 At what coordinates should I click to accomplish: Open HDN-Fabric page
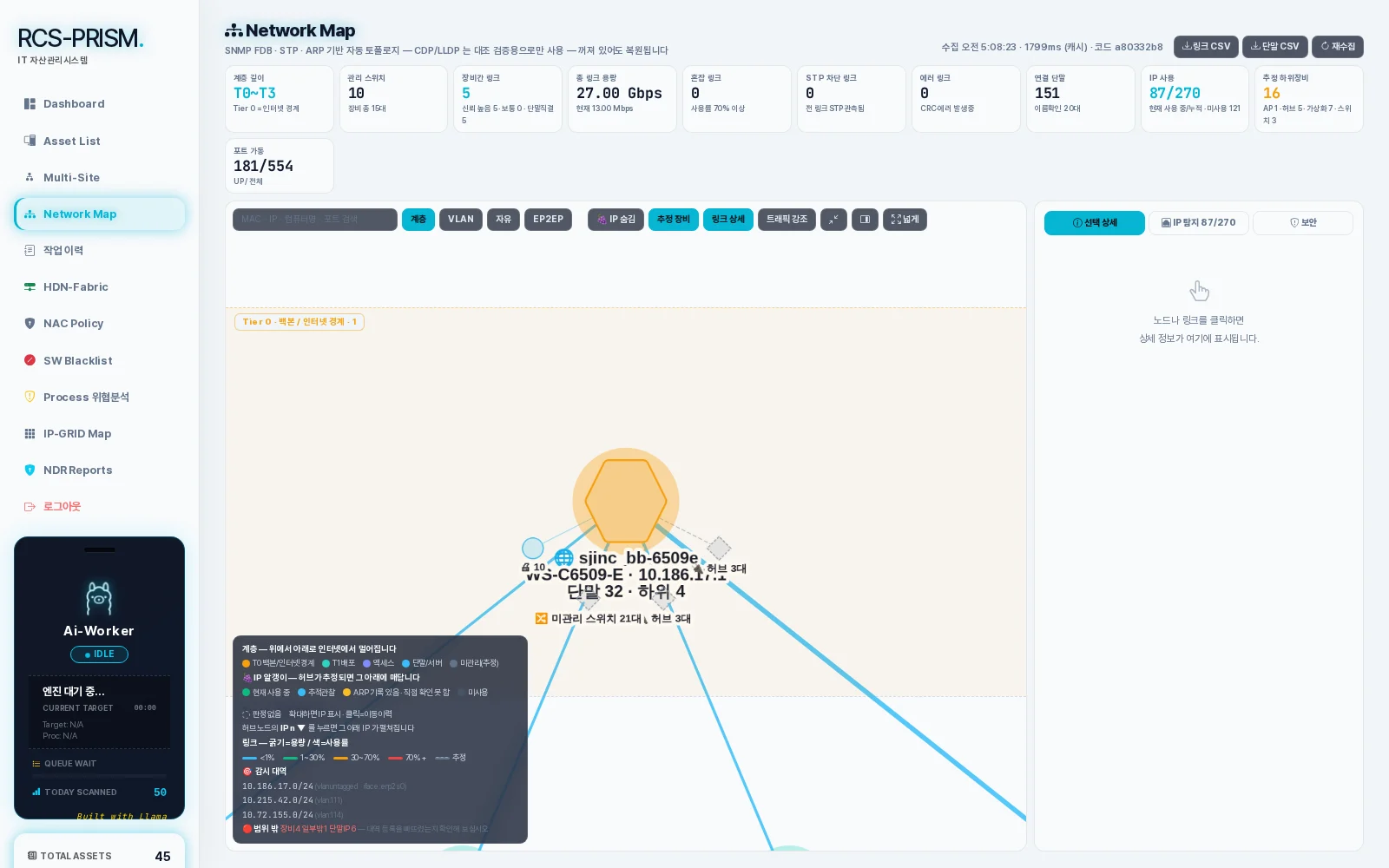click(x=99, y=286)
